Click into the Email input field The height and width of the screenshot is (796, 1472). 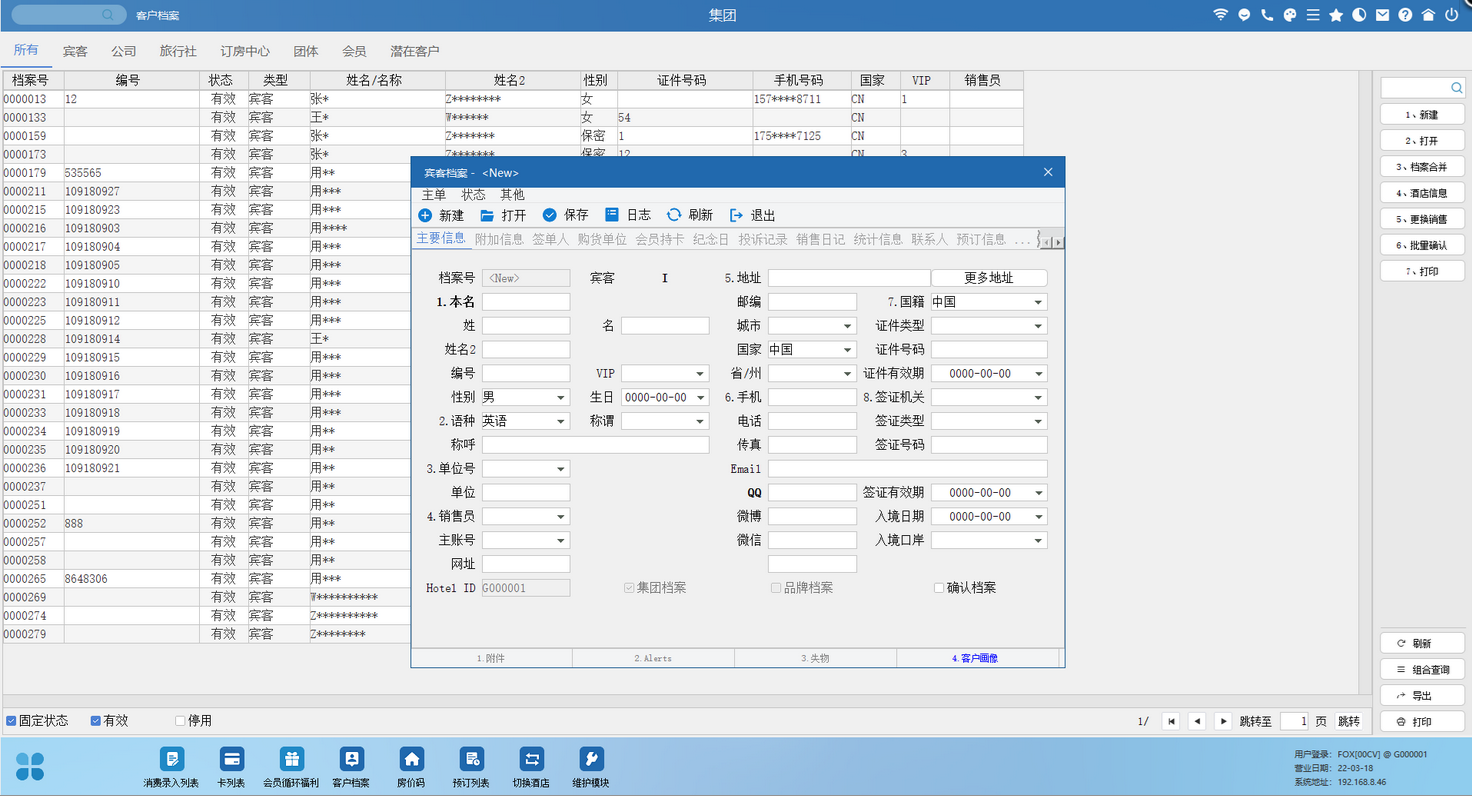(907, 469)
